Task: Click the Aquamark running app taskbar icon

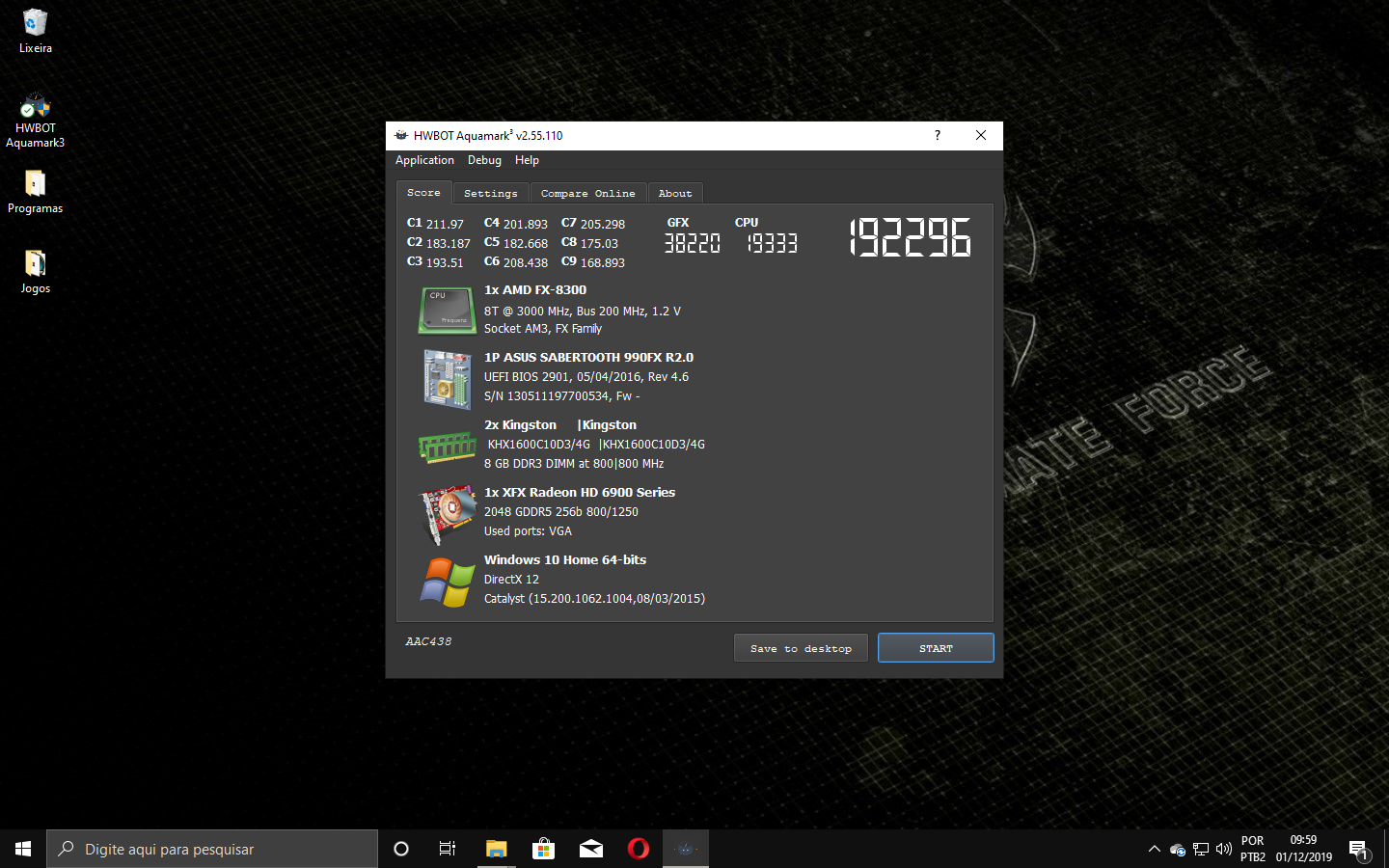Action: 686,849
